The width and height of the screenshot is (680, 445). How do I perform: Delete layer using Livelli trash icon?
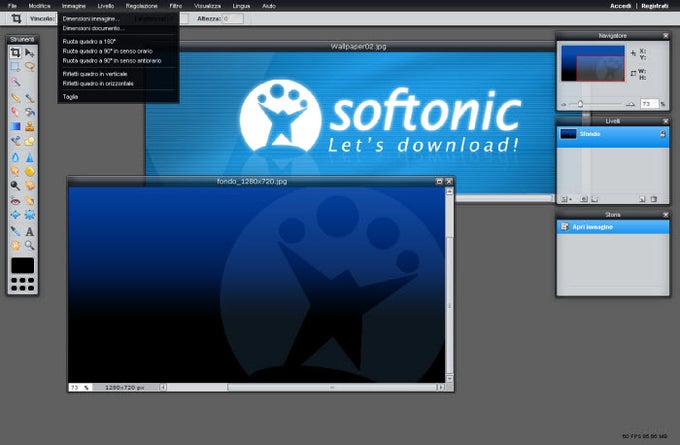[x=654, y=199]
